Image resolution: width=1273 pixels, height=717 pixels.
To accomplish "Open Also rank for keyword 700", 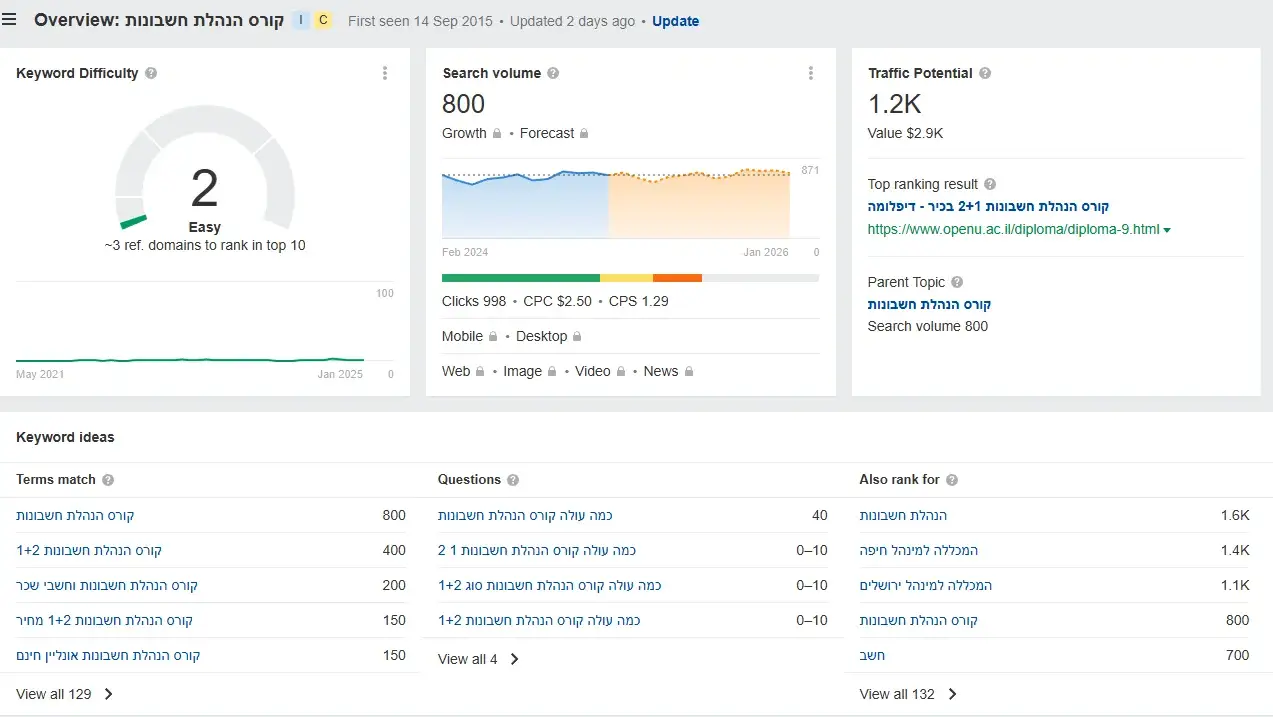I will pos(872,655).
